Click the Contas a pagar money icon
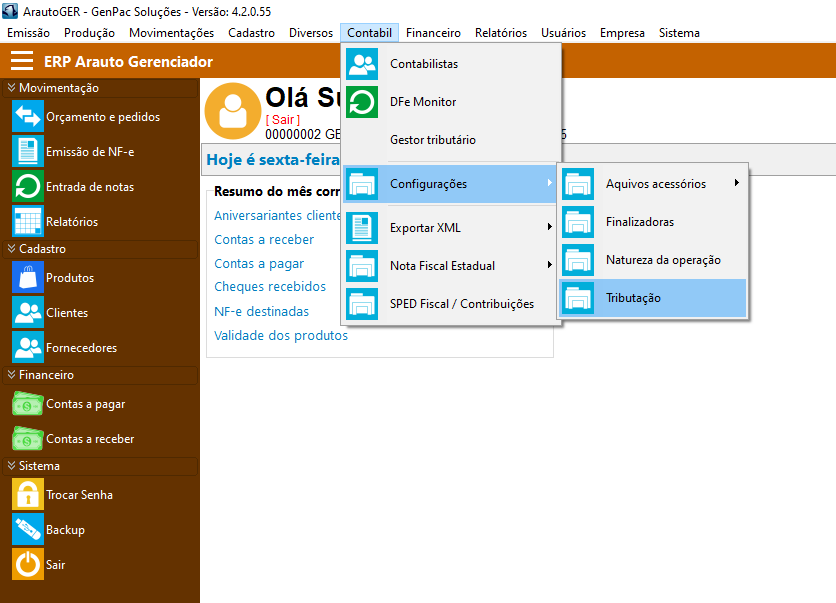Image resolution: width=836 pixels, height=603 pixels. pos(27,404)
